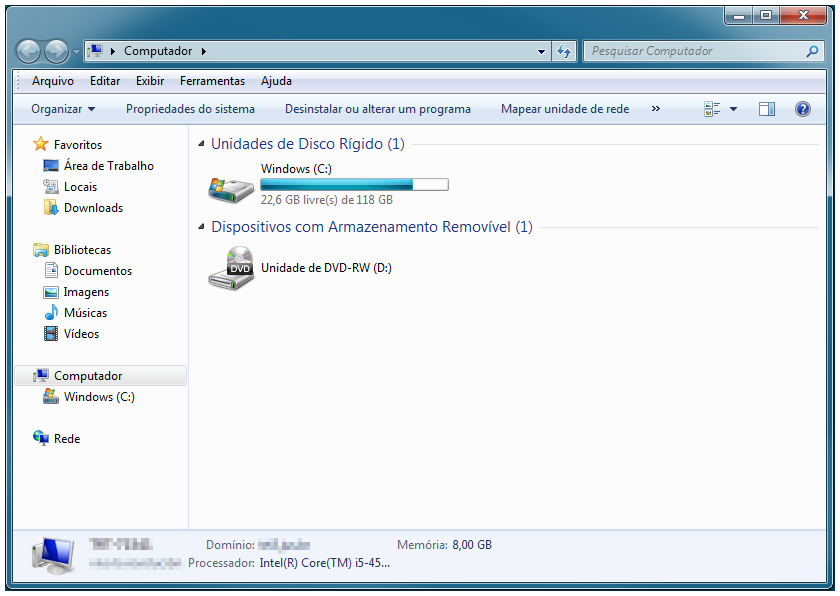
Task: Open the Ajuda menu
Action: pos(276,81)
